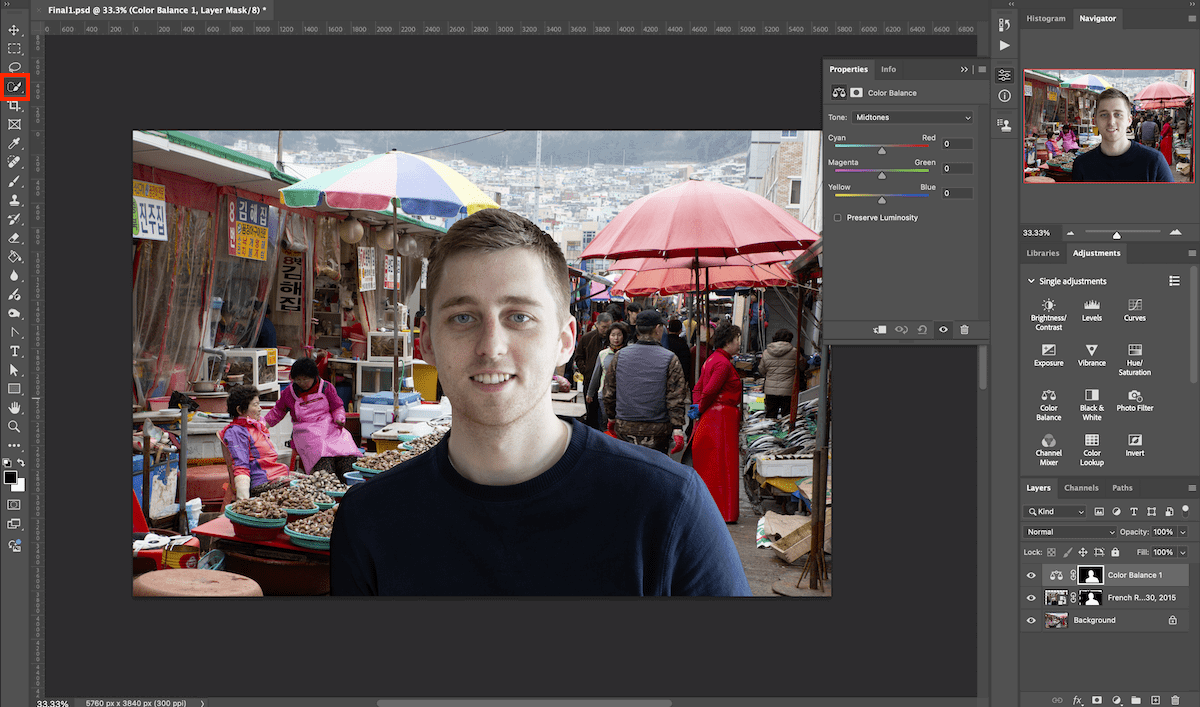
Task: Click the Clone Source panel icon
Action: click(x=1005, y=125)
